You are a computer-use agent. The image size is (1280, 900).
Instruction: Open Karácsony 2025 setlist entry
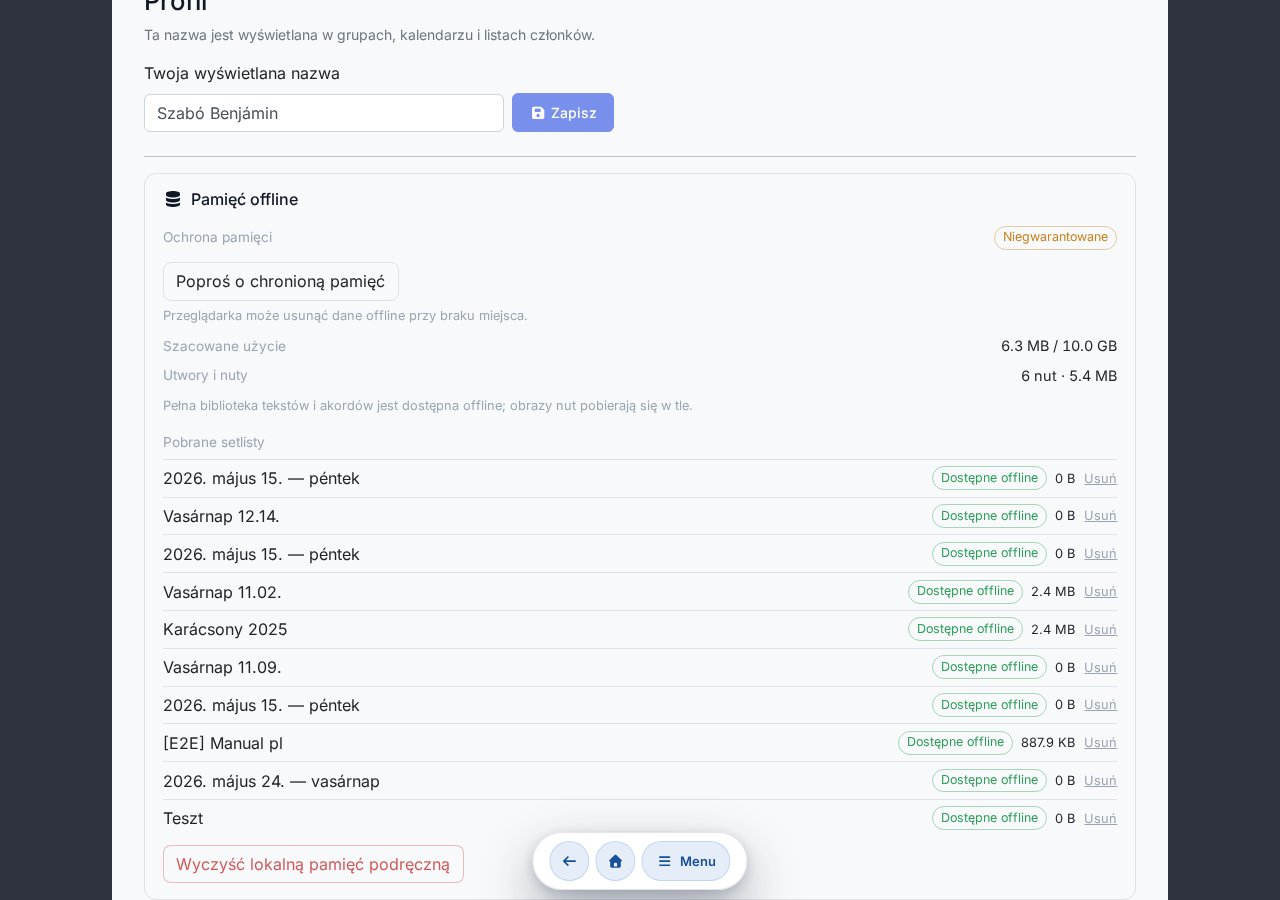coord(225,629)
